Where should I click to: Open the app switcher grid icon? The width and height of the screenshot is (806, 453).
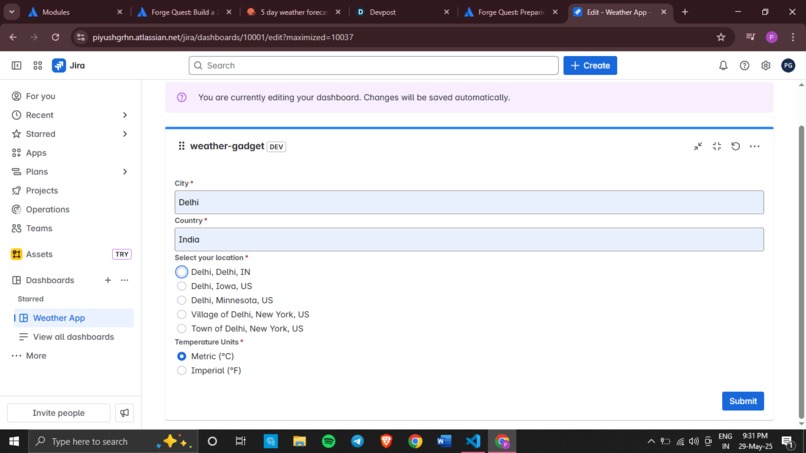(x=38, y=65)
